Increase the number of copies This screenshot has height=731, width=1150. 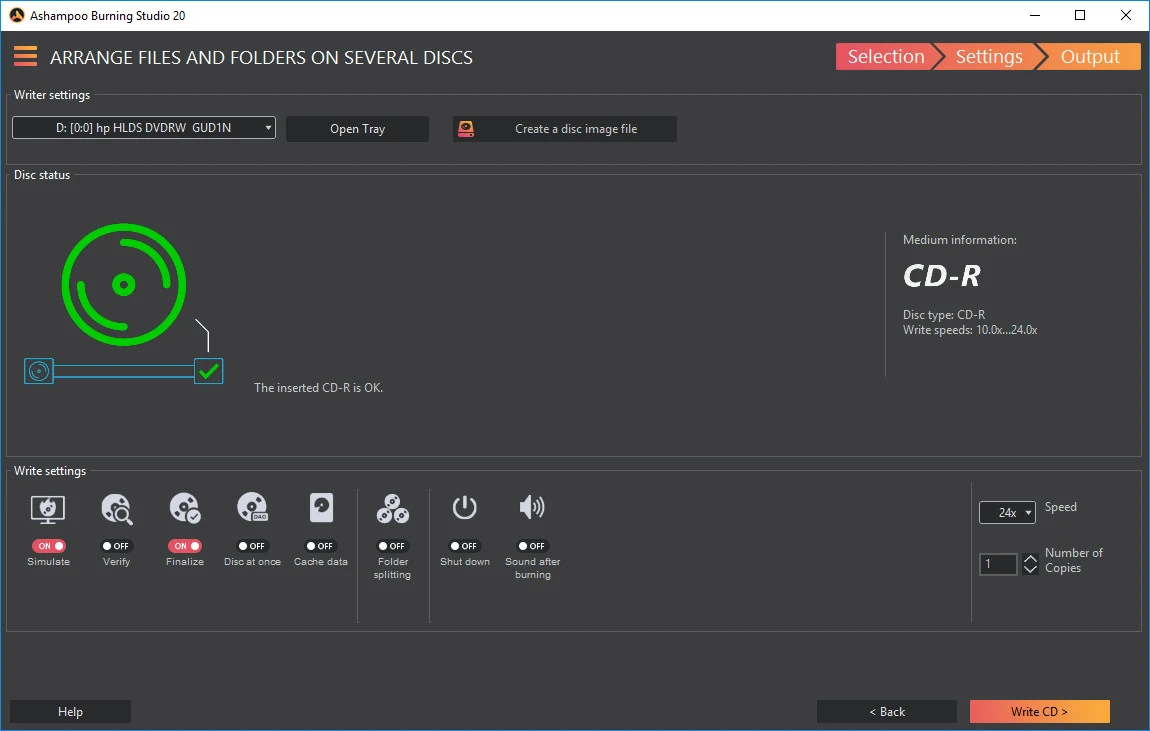point(1030,559)
